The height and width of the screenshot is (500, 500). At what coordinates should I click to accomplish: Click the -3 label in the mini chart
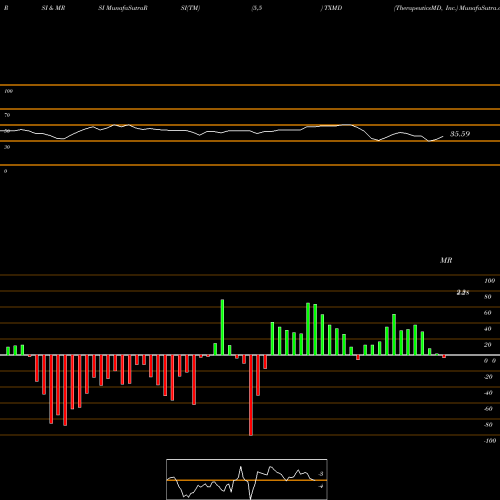(321, 474)
